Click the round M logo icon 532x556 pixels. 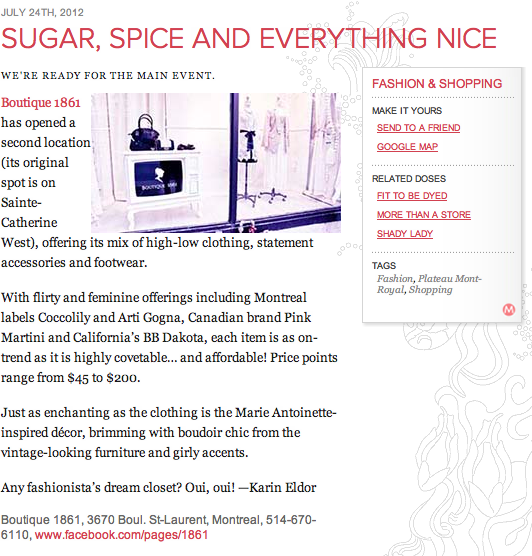509,310
